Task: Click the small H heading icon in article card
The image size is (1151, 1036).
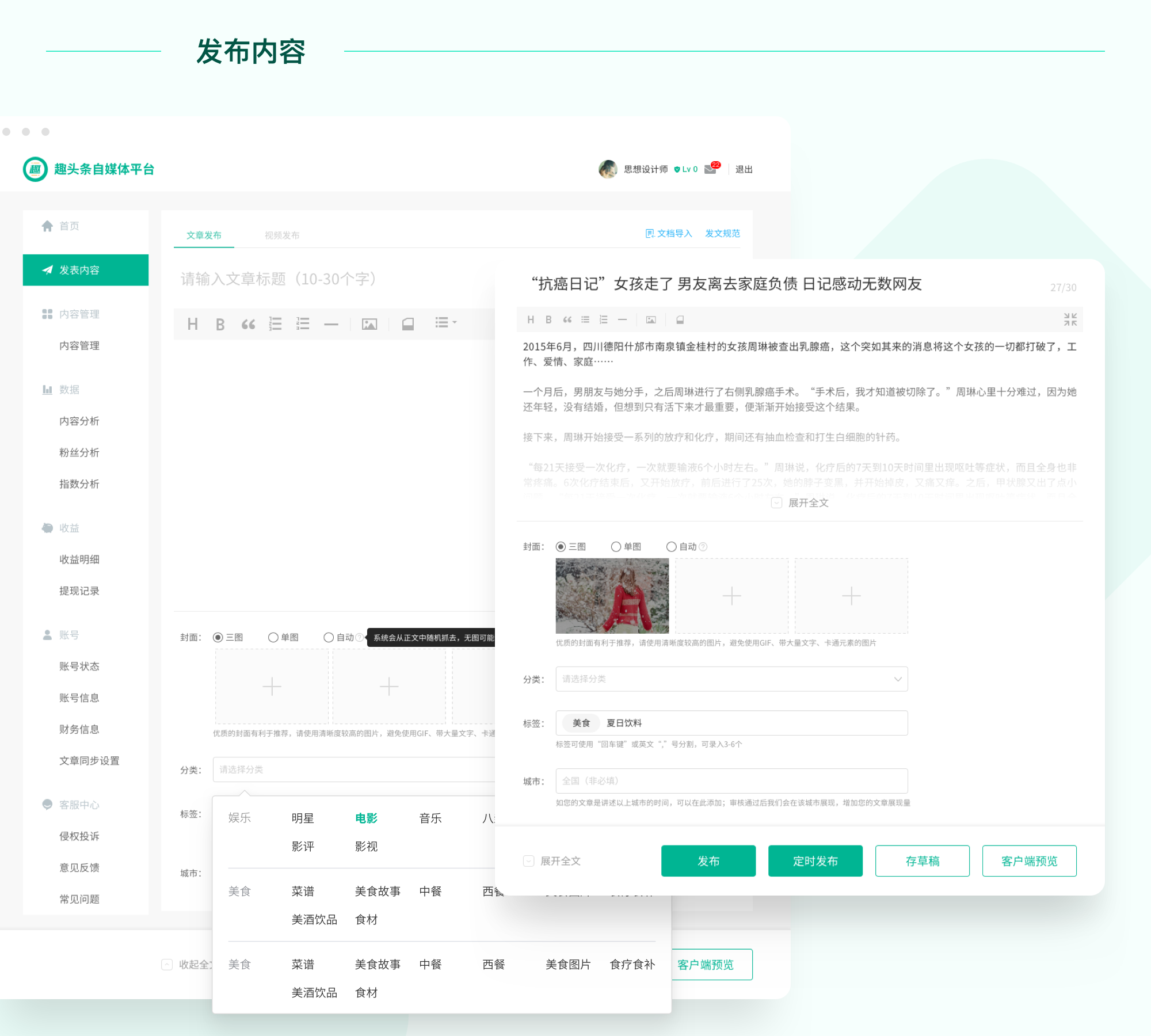Action: coord(531,319)
